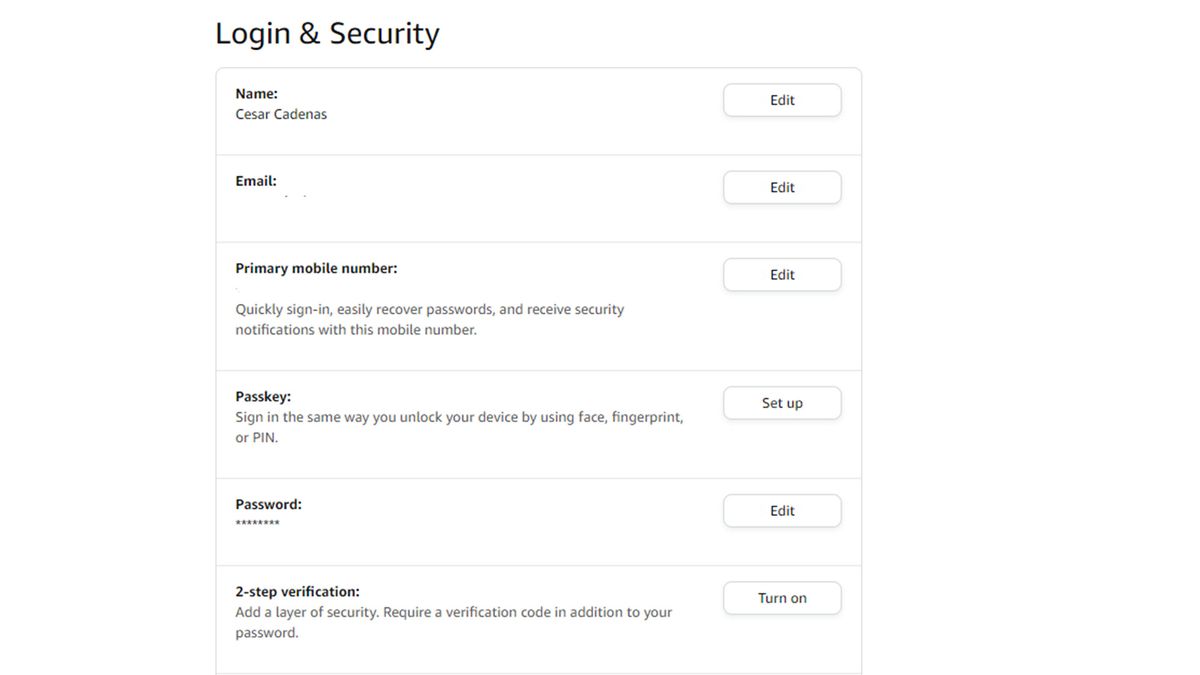Select the verification code description text

[452, 621]
